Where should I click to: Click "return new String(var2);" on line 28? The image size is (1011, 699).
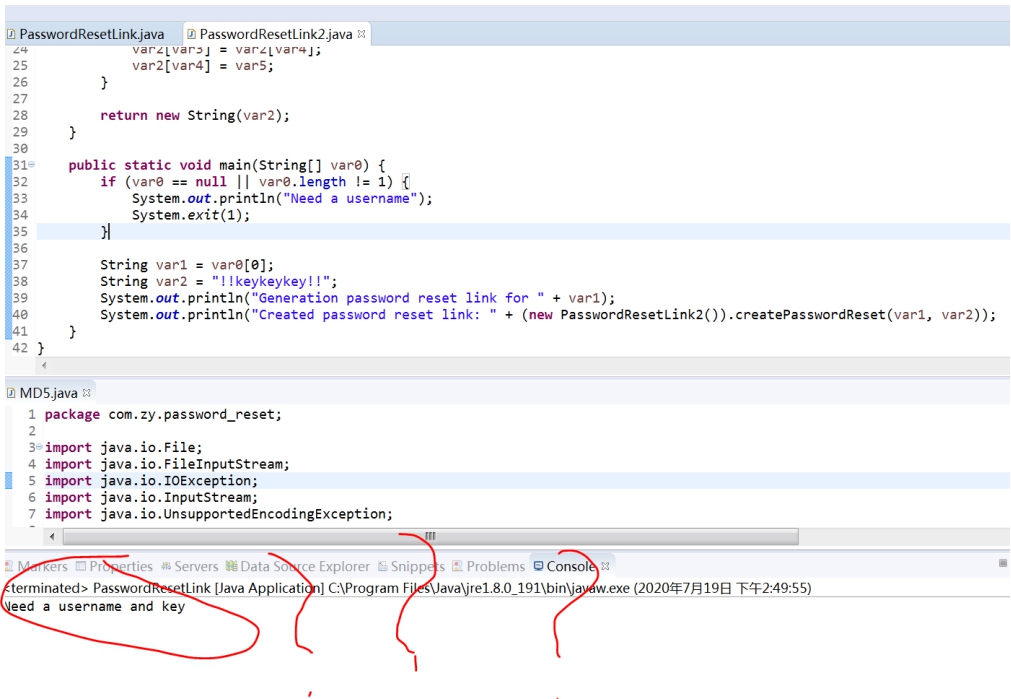pyautogui.click(x=195, y=115)
